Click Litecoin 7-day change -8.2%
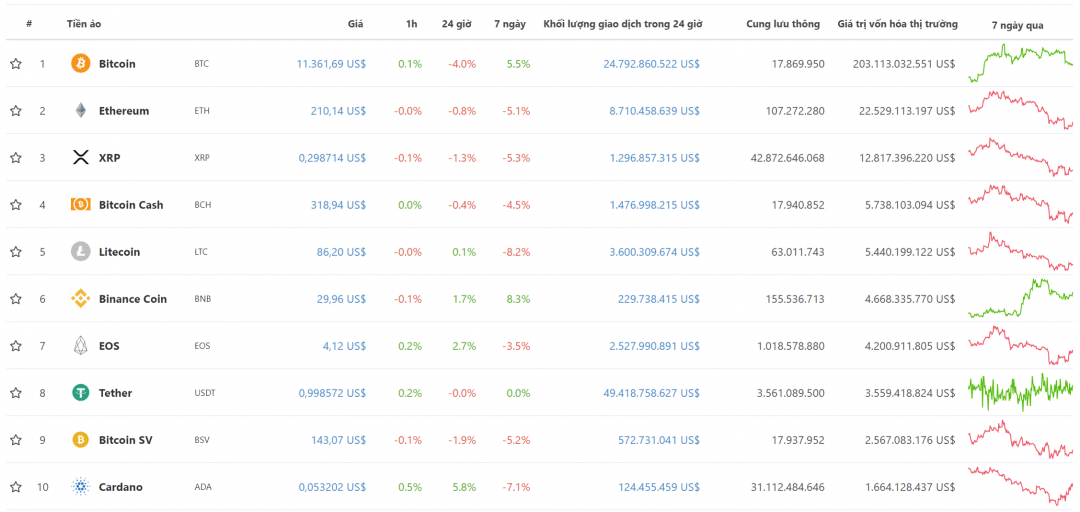Viewport: 1080px width, 512px height. coord(517,252)
